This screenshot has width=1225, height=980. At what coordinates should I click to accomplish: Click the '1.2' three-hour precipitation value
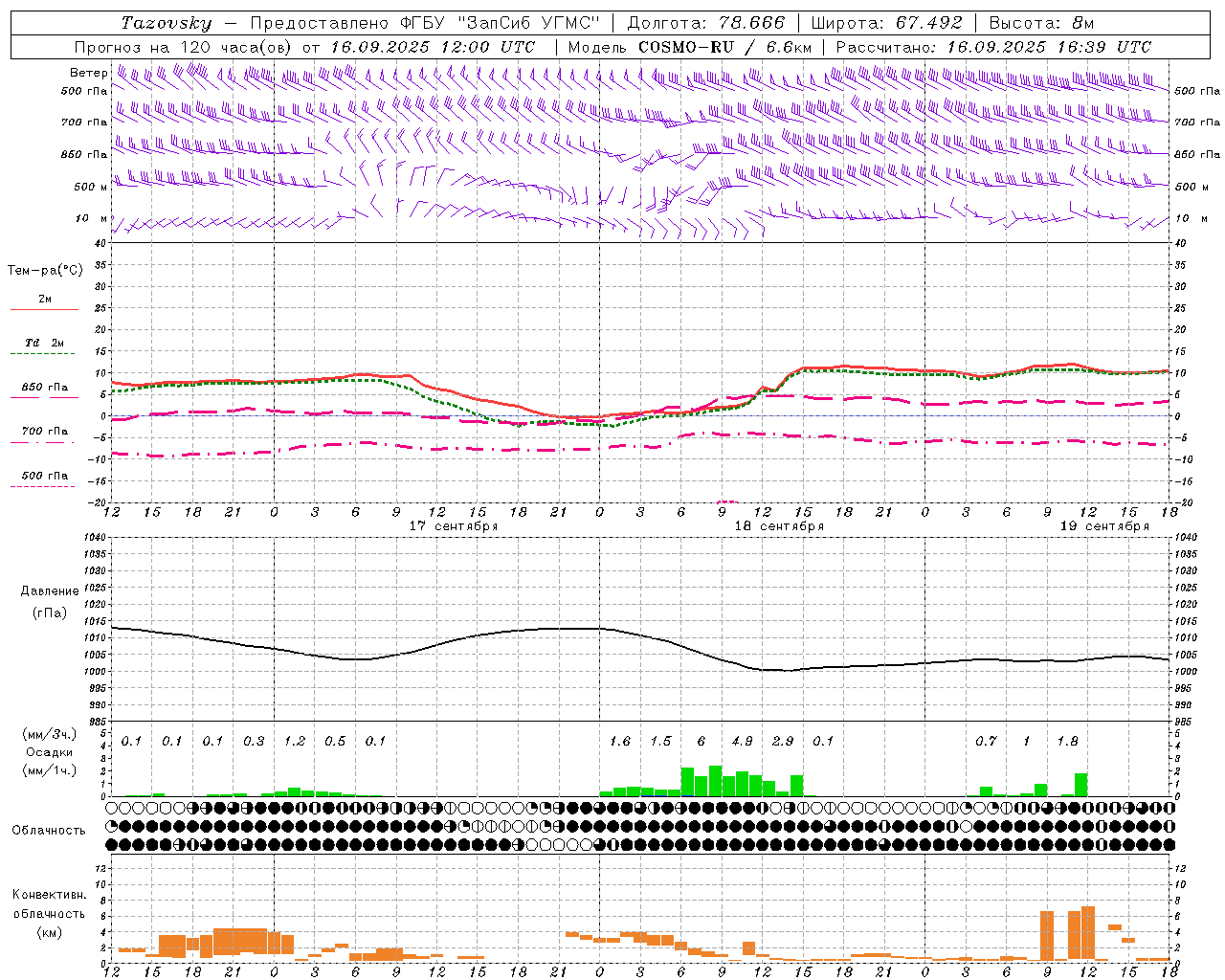(295, 742)
